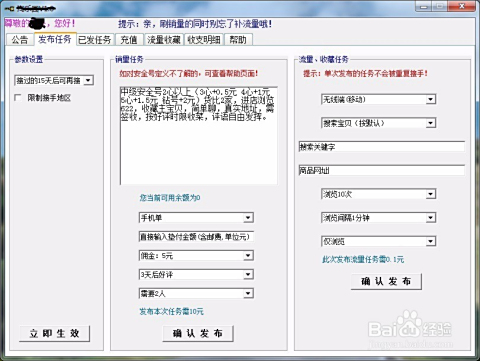Click the application icon in title bar
This screenshot has height=361, width=480.
point(9,9)
